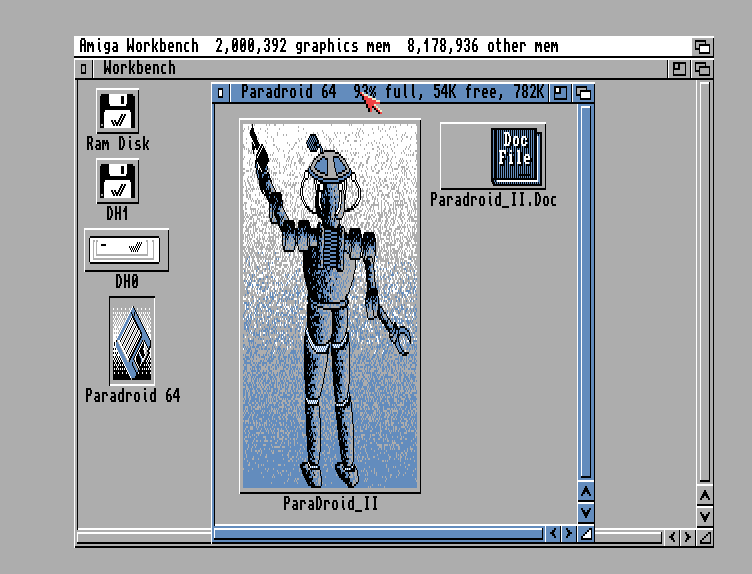Select the DH1 disk icon
Image resolution: width=752 pixels, height=574 pixels.
coord(118,181)
